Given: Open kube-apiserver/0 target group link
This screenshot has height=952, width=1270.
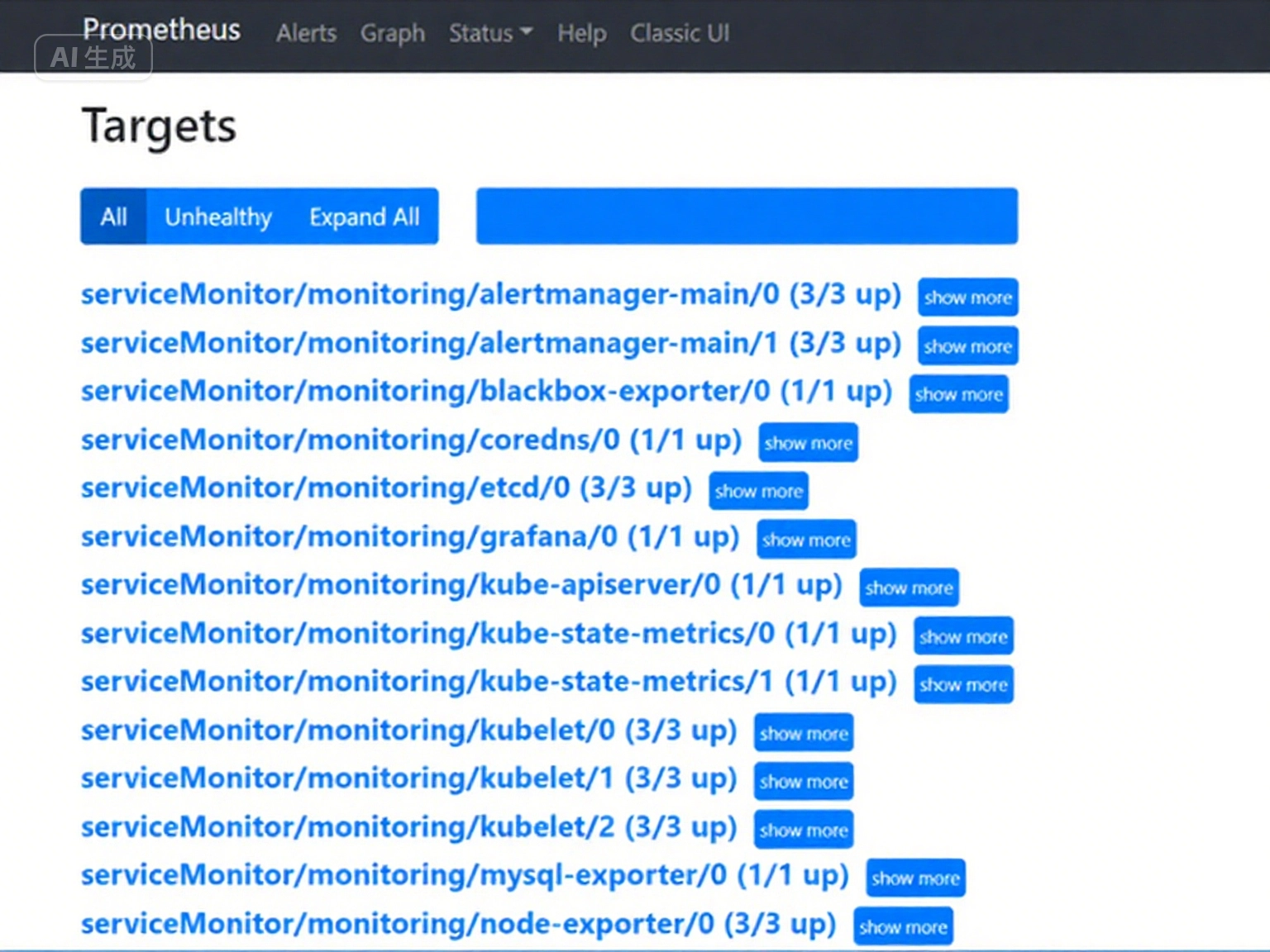Looking at the screenshot, I should [x=461, y=584].
